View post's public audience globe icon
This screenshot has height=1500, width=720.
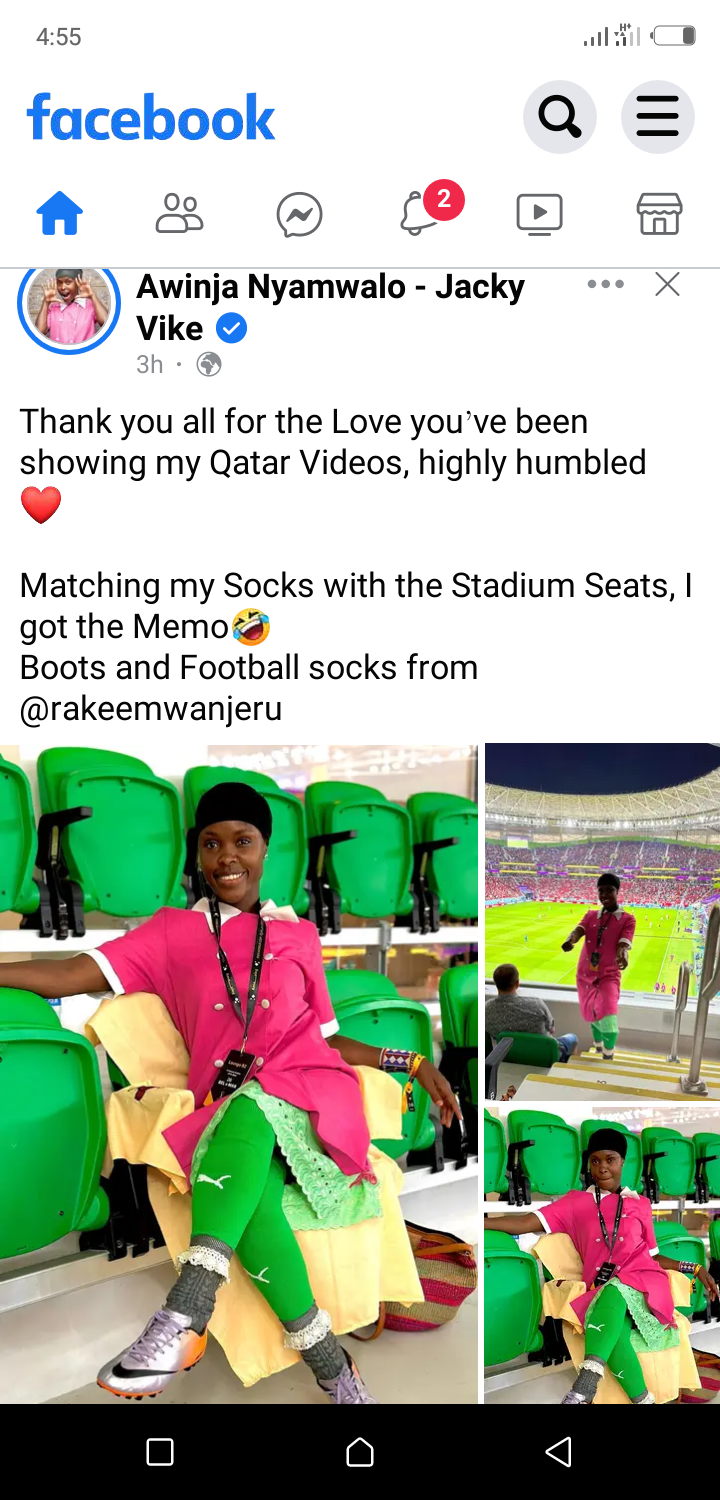(209, 365)
